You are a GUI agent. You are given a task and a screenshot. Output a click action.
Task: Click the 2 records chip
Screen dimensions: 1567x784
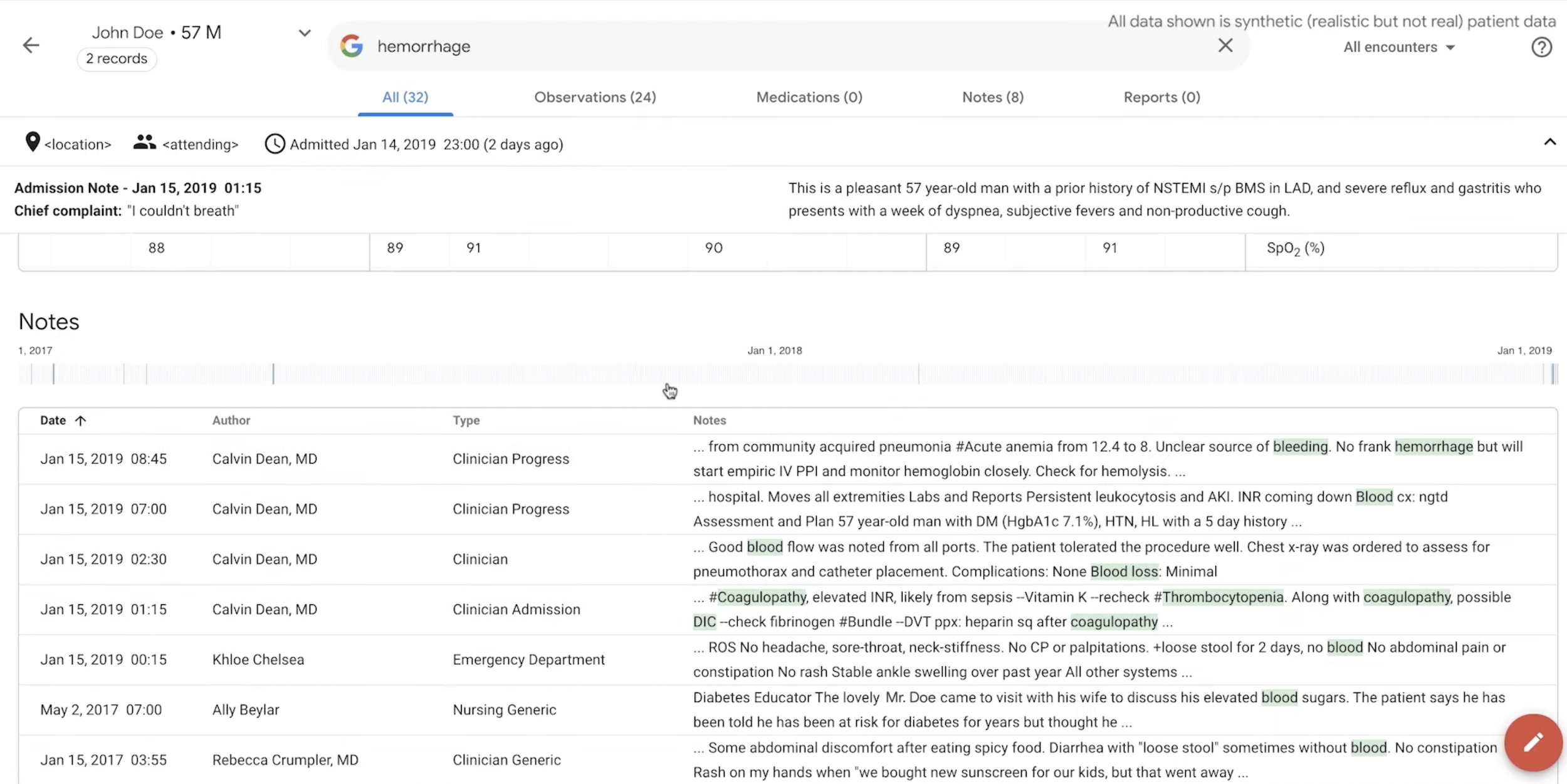[x=117, y=58]
